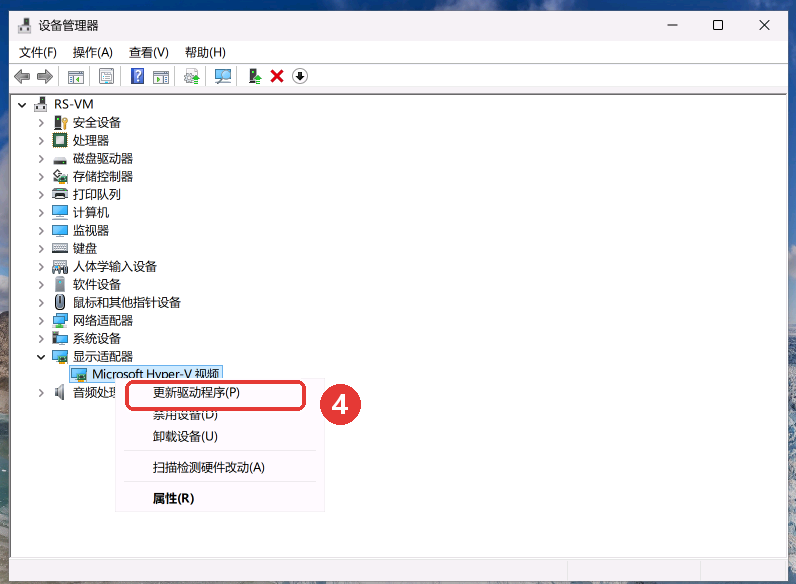Expand the 人体学输入设备 category
Screen dimensions: 796x584
(x=41, y=267)
